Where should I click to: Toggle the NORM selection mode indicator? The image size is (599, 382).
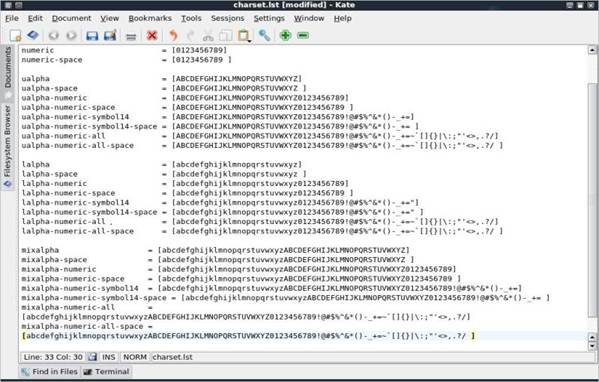click(x=135, y=357)
